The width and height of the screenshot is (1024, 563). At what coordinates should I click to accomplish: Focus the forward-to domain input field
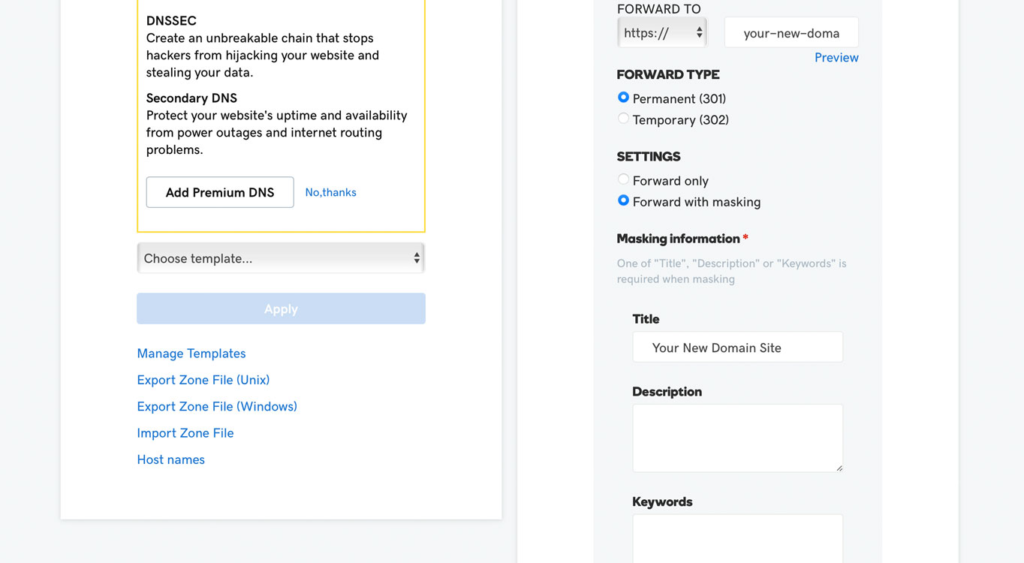[791, 33]
